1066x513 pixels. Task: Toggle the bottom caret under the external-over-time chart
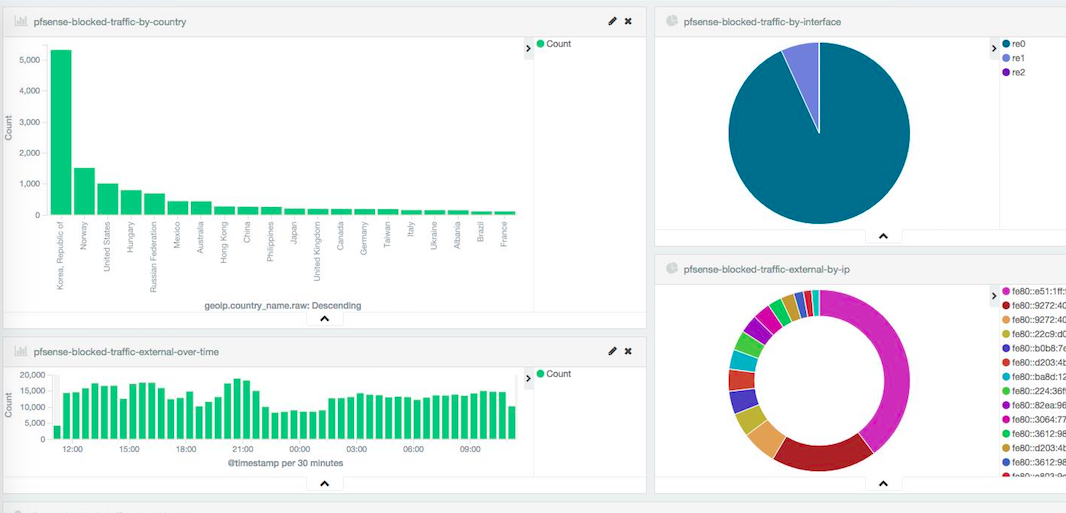tap(324, 483)
